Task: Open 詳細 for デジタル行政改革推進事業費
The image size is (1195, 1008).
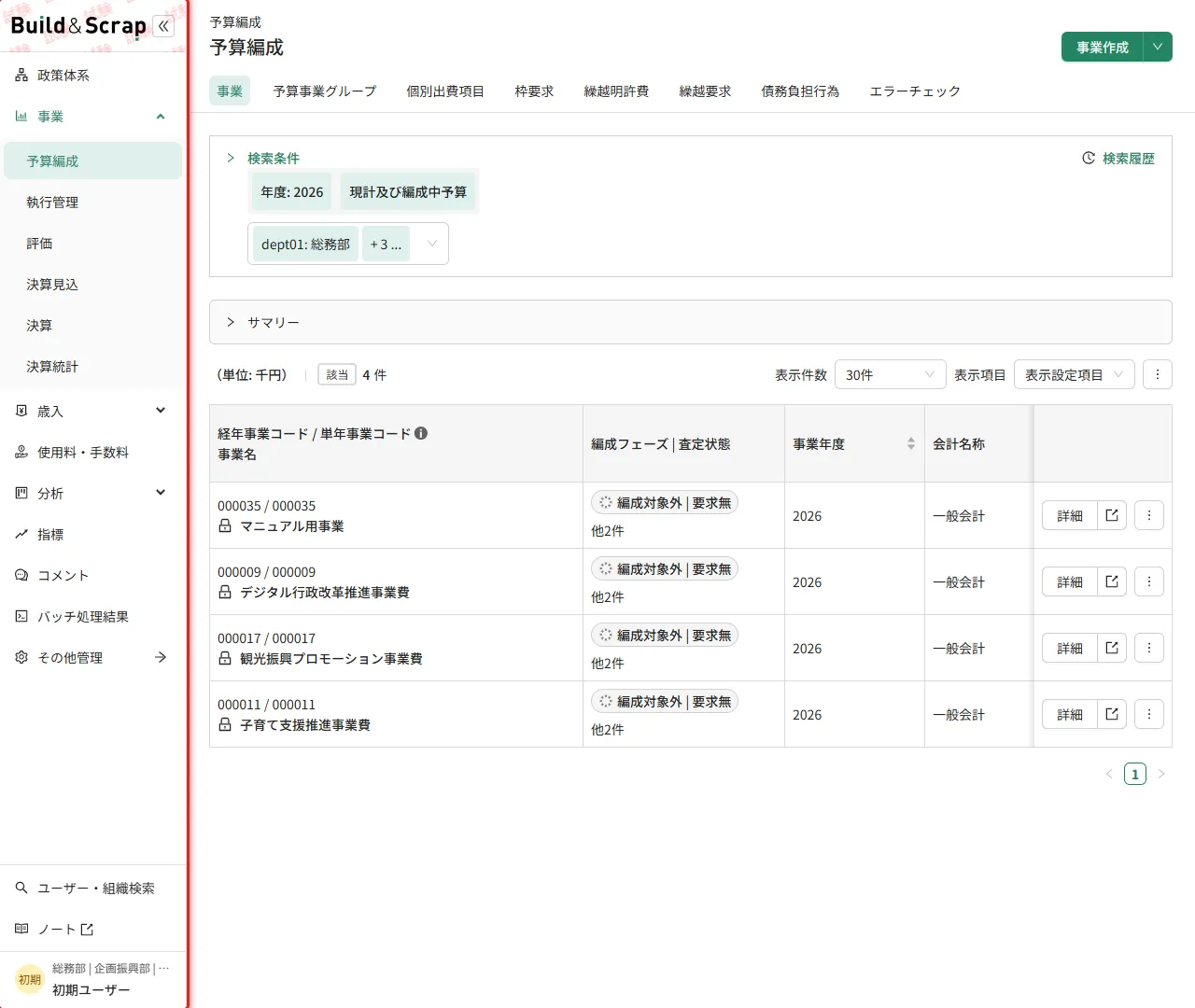Action: pyautogui.click(x=1070, y=581)
